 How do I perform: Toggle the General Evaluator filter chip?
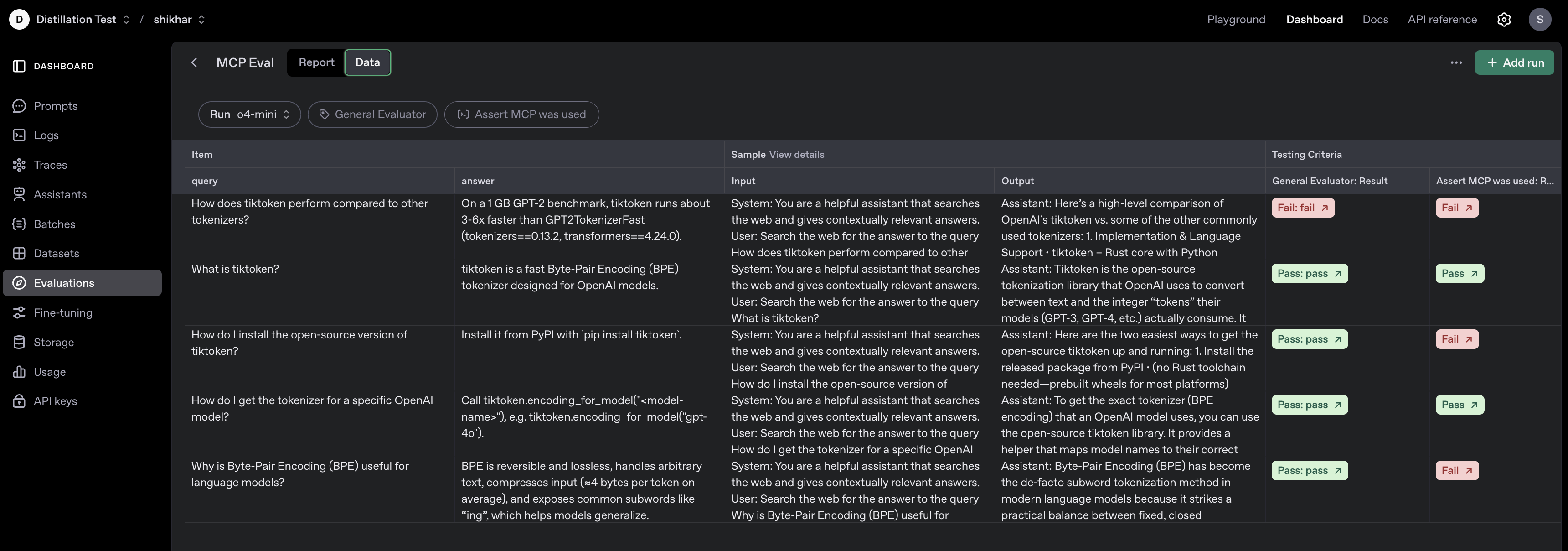tap(372, 114)
